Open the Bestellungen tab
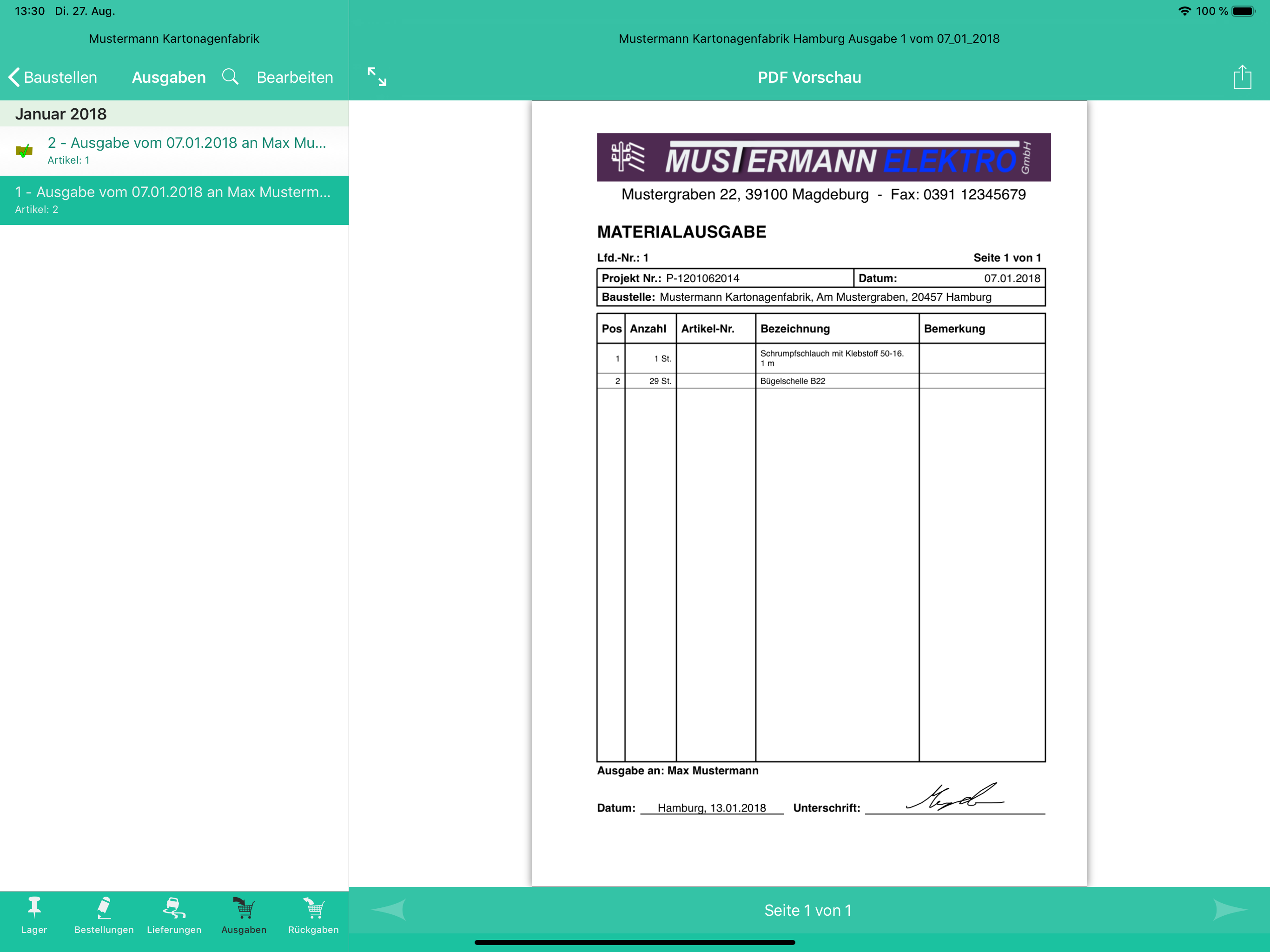This screenshot has width=1270, height=952. (104, 915)
